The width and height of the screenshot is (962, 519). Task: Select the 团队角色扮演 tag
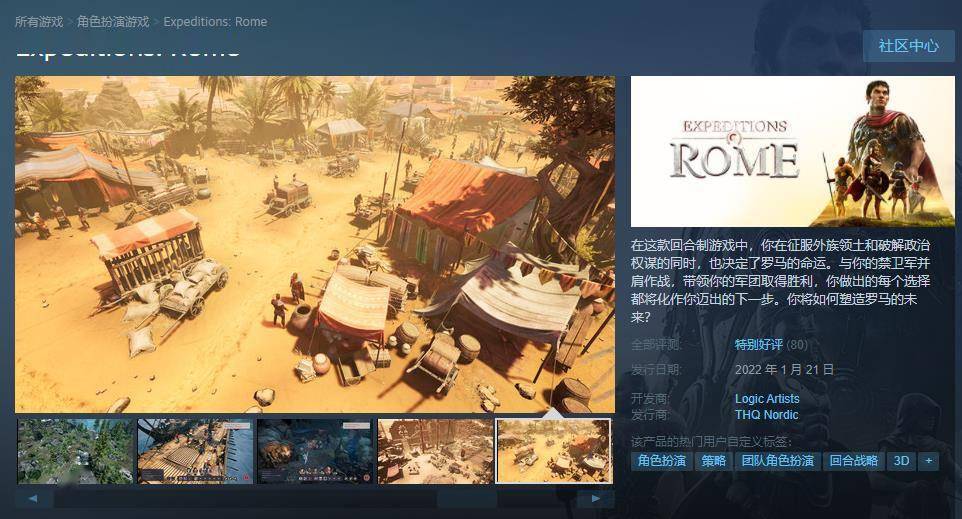777,461
